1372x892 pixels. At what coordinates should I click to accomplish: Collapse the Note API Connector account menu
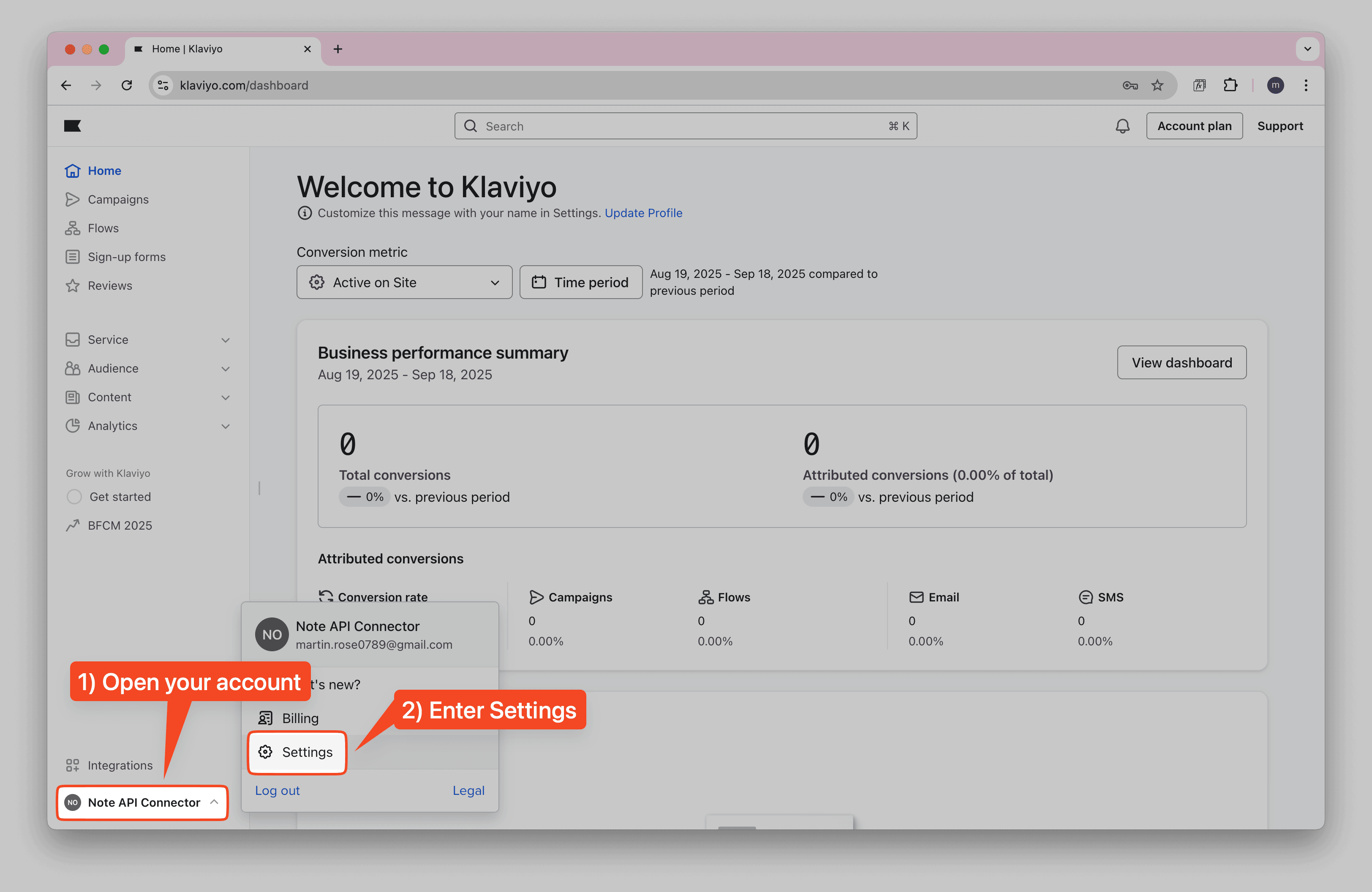(142, 802)
